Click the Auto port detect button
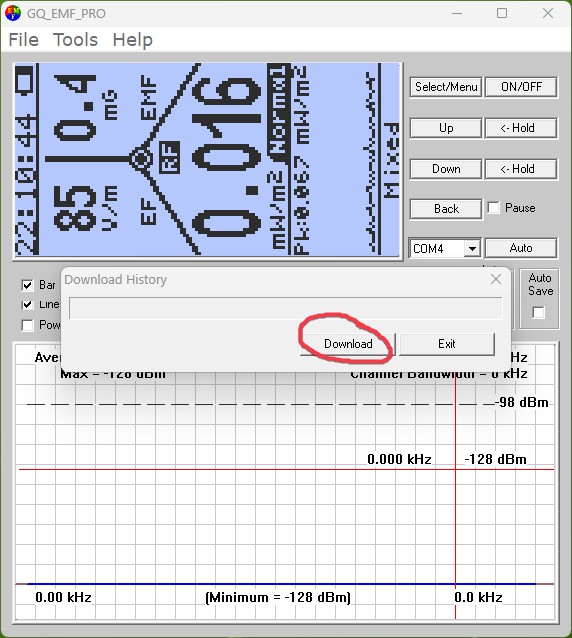 pyautogui.click(x=521, y=248)
